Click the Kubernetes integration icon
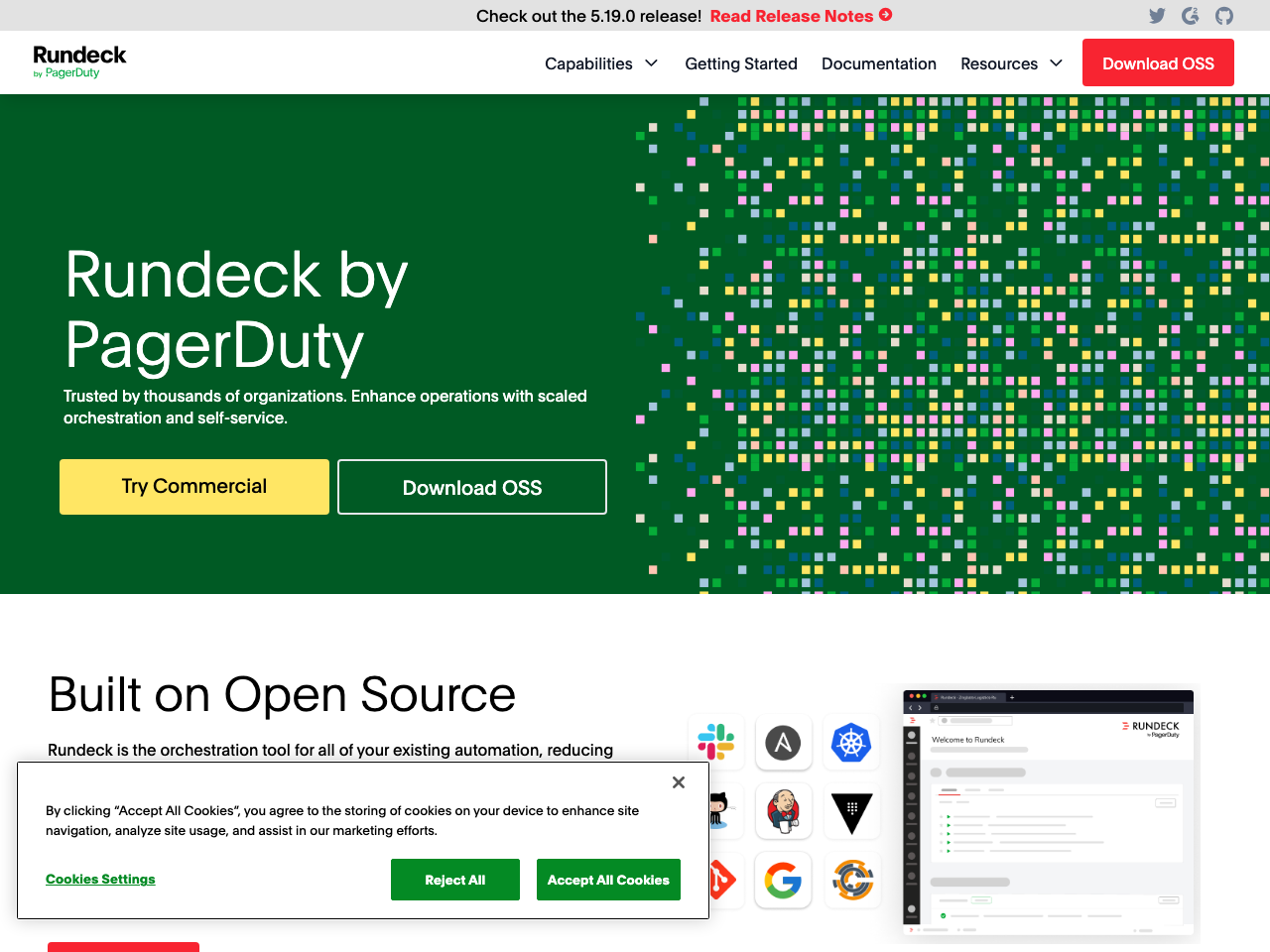The height and width of the screenshot is (952, 1270). (x=851, y=742)
